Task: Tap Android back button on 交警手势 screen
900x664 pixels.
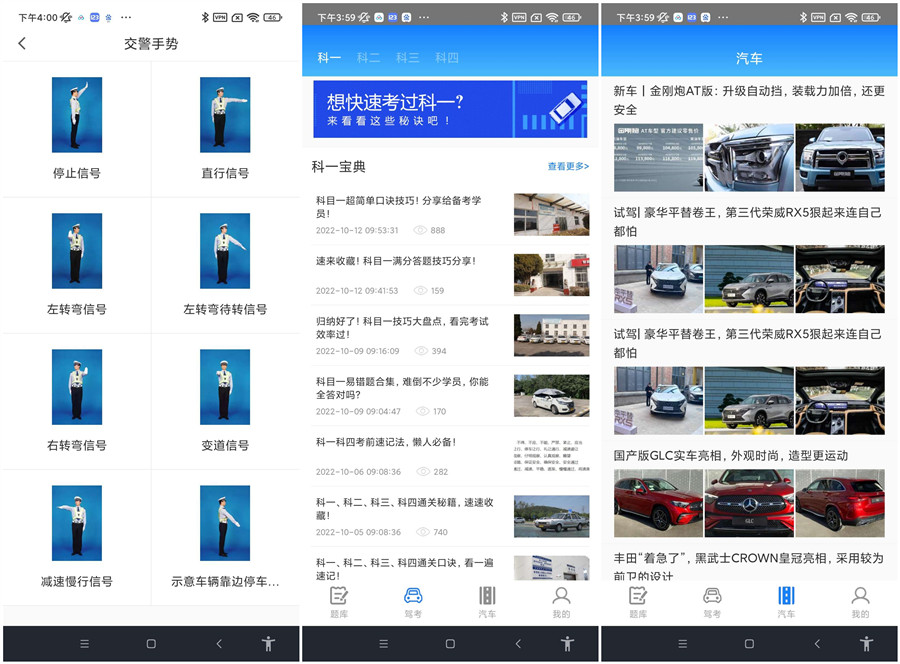Action: coord(219,644)
